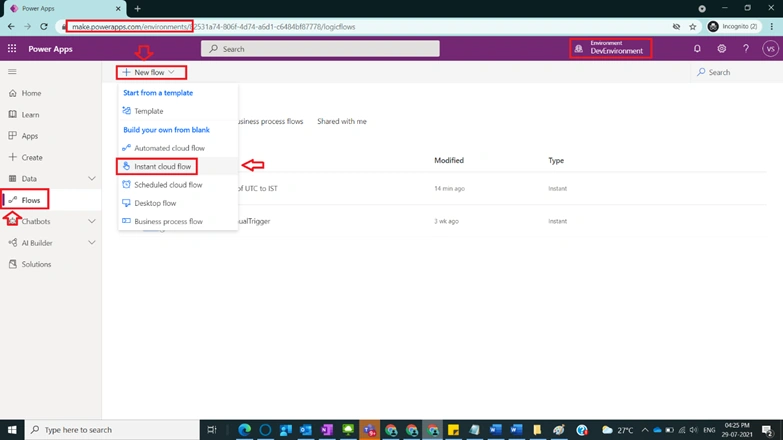Open Task View on the taskbar

click(212, 430)
